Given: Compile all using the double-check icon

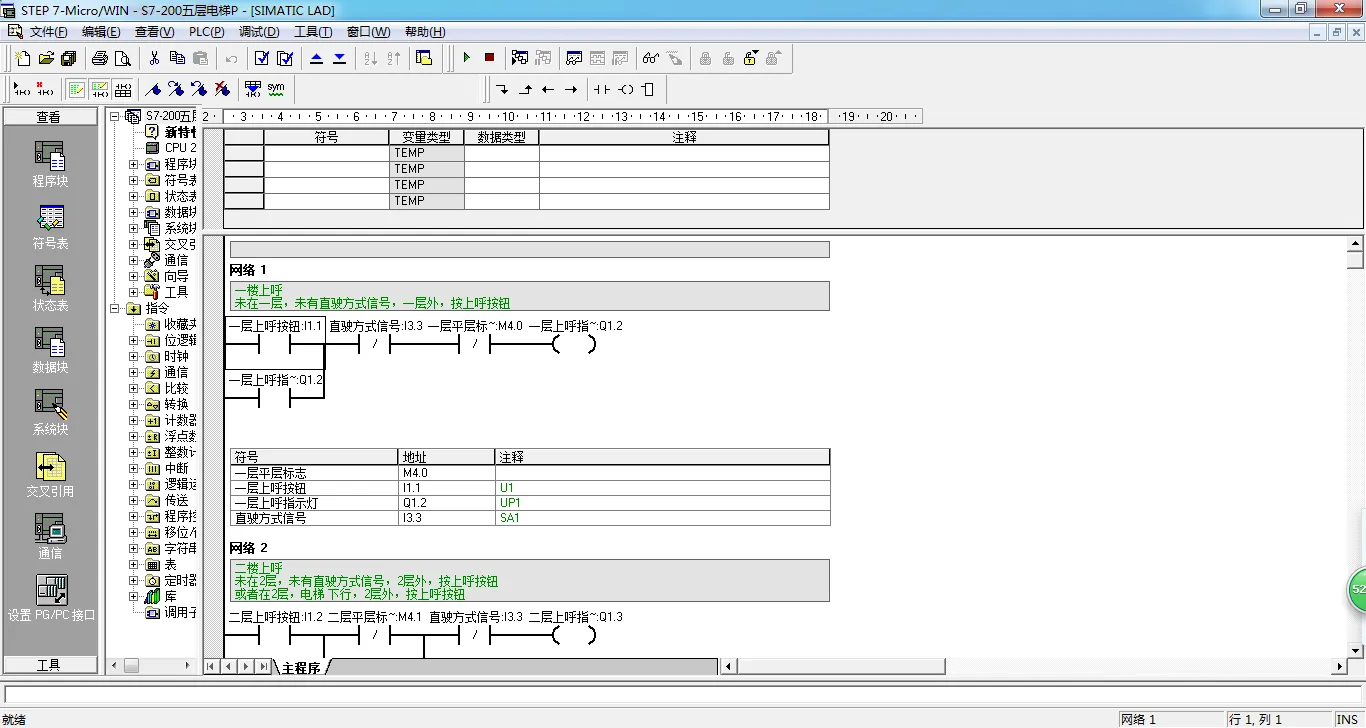Looking at the screenshot, I should point(285,58).
